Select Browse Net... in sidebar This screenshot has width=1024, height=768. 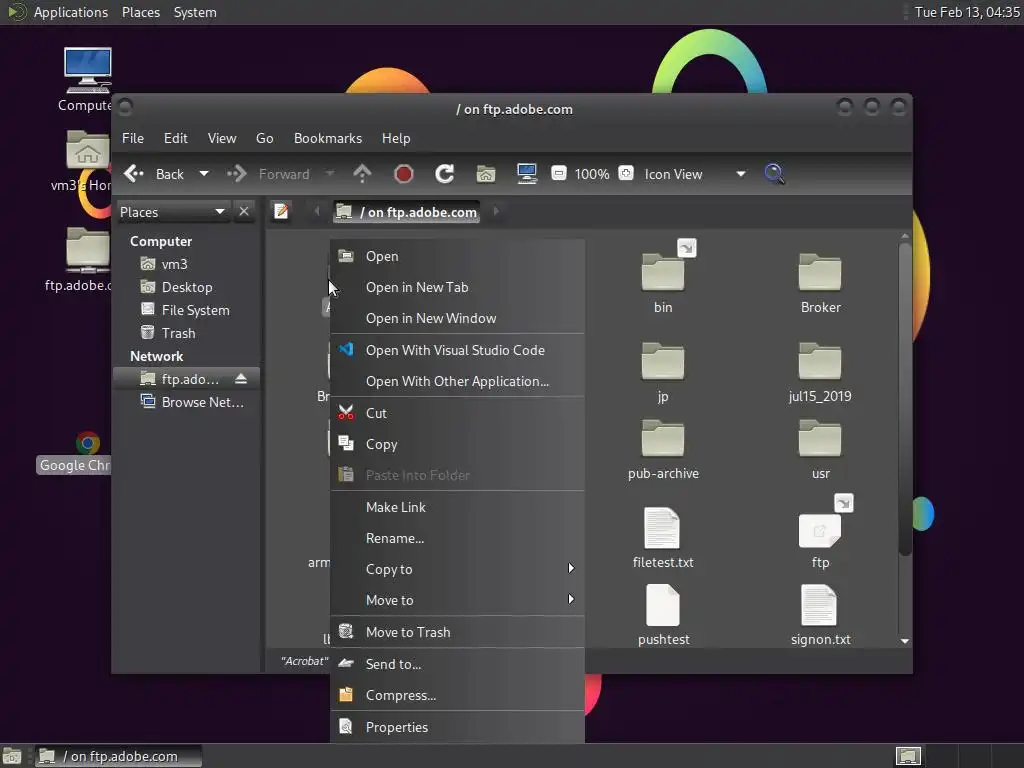click(x=186, y=402)
